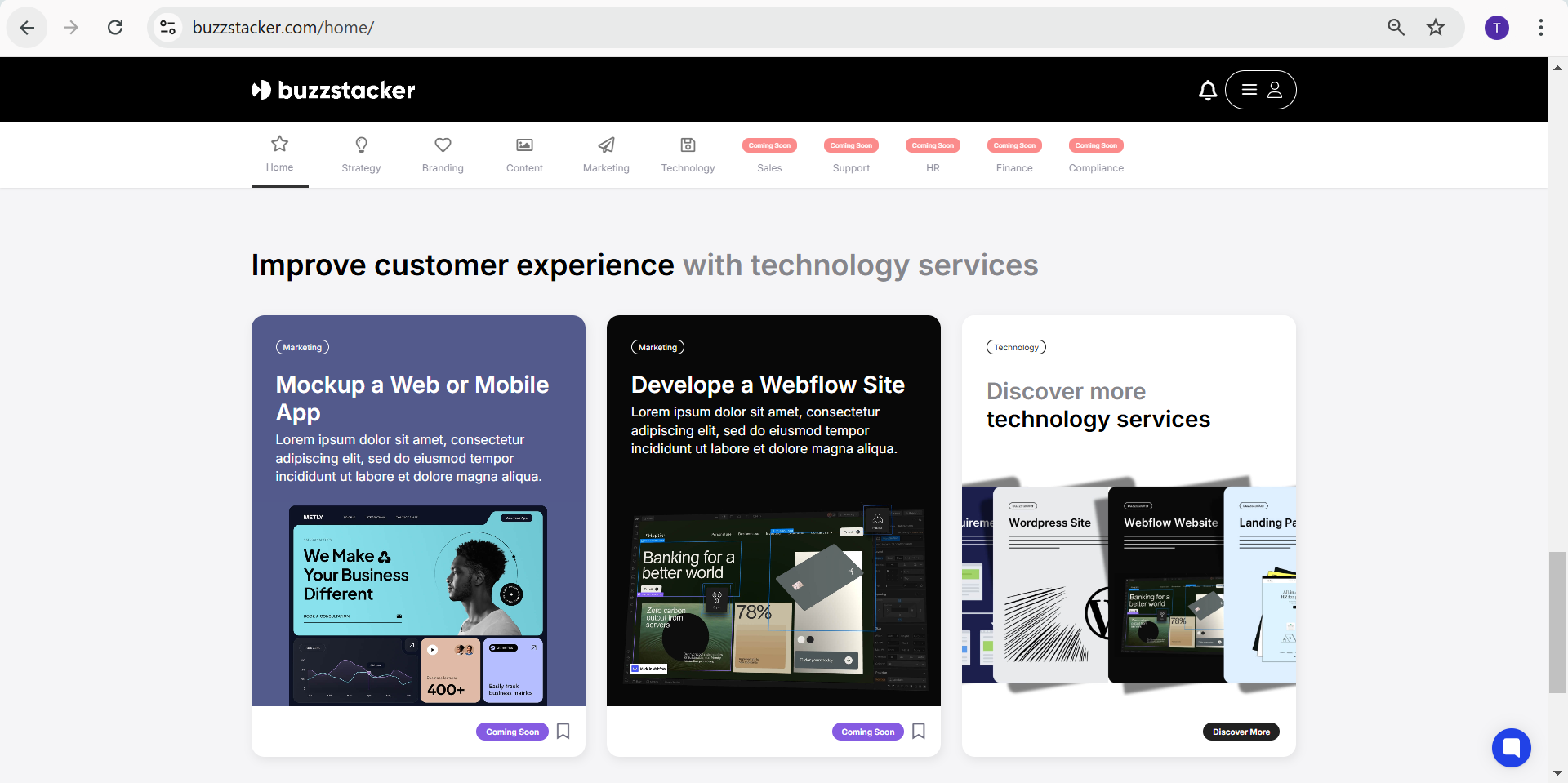Image resolution: width=1568 pixels, height=783 pixels.
Task: Bookmark the Mockup a Web or Mobile App card
Action: (563, 732)
